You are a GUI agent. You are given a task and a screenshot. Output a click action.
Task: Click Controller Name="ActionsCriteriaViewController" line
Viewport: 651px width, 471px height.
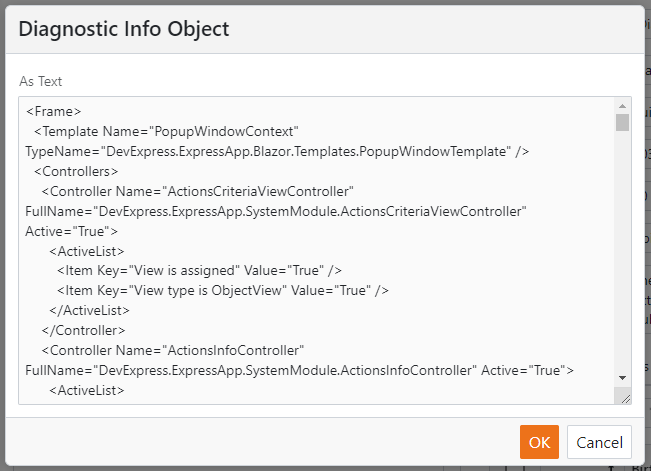[198, 191]
